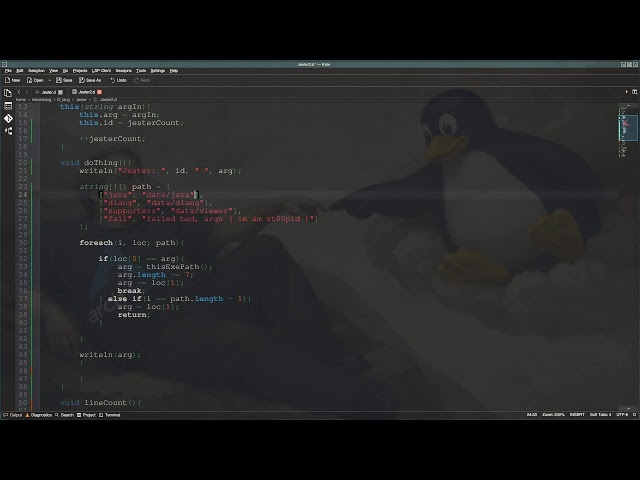Click the D_lang breadcrumb segment

point(63,100)
